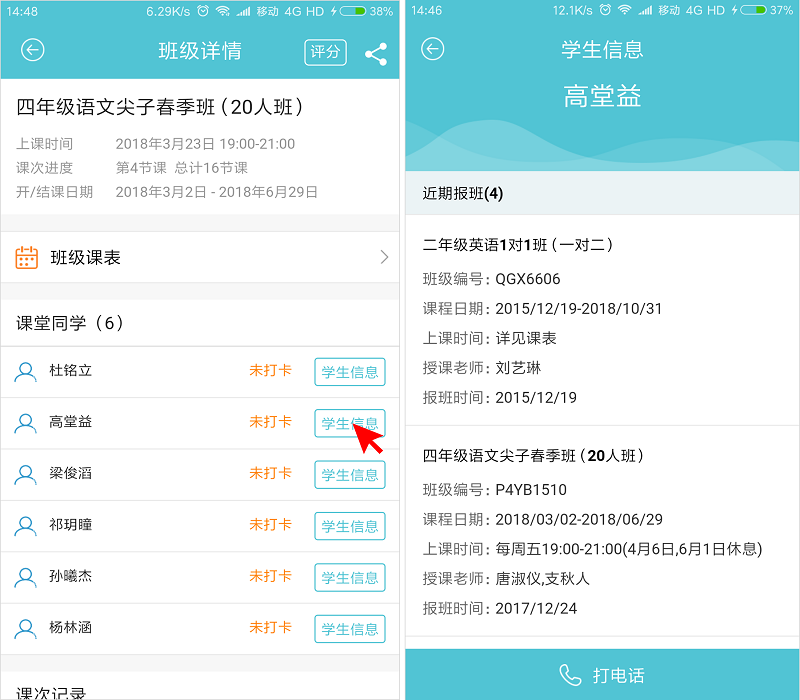Tap the battery indicator in left status bar
Image resolution: width=800 pixels, height=700 pixels.
(x=353, y=11)
